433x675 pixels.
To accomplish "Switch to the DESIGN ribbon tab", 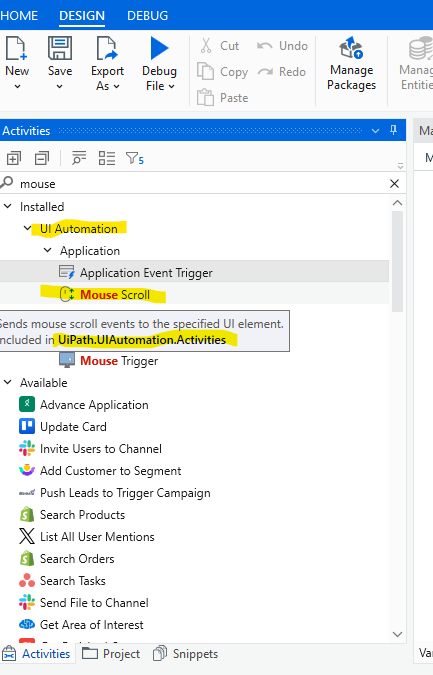I will [x=82, y=15].
